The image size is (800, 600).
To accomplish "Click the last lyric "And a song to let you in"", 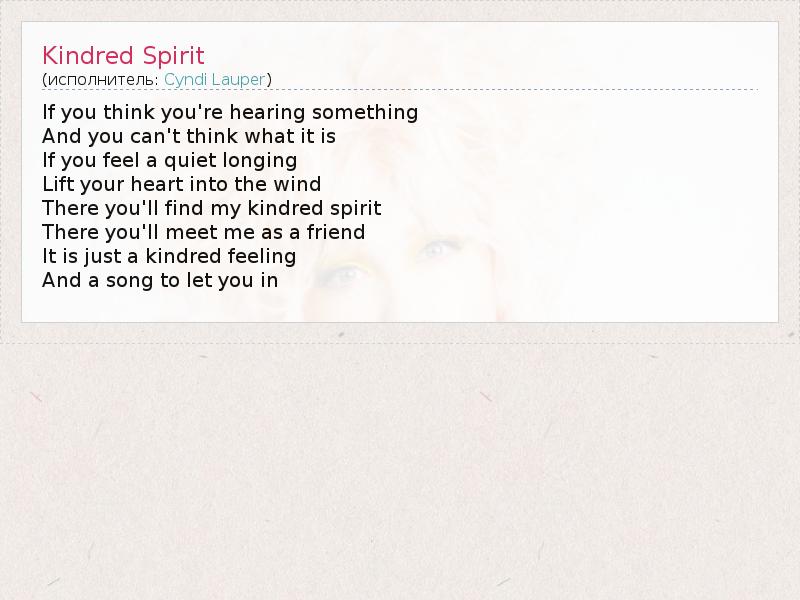I will click(x=160, y=280).
